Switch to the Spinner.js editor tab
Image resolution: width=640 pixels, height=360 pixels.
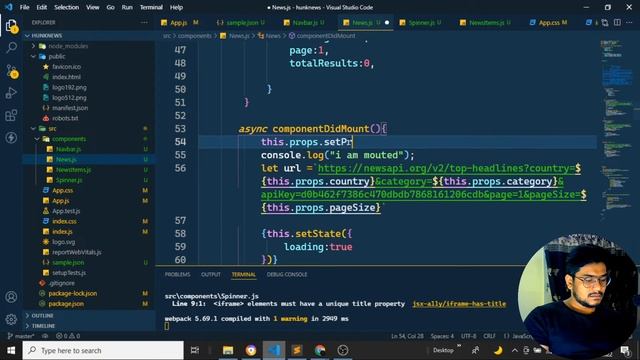[x=420, y=22]
